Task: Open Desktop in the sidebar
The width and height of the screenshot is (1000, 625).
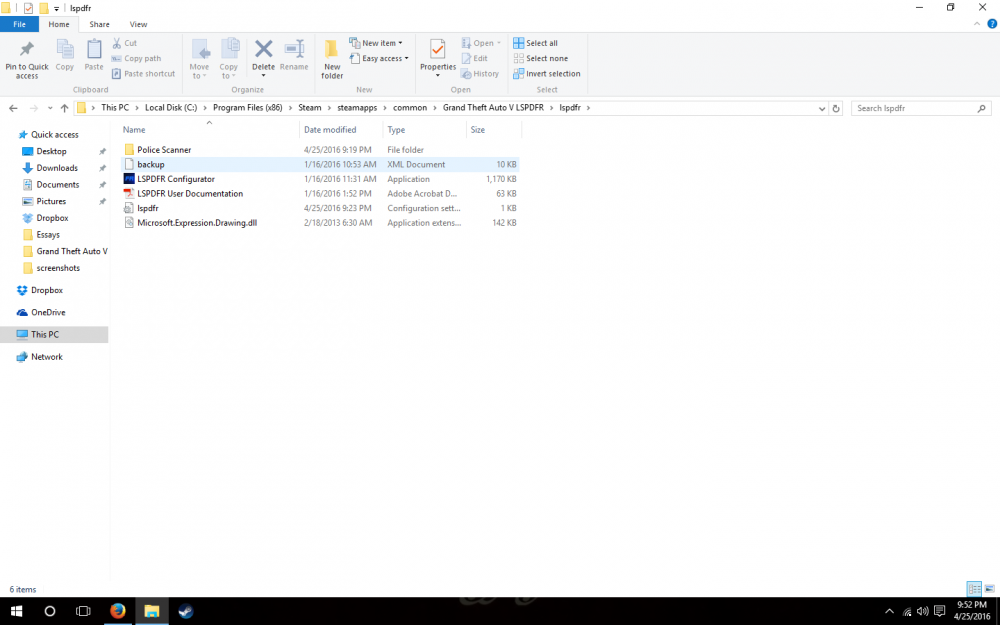Action: point(51,151)
